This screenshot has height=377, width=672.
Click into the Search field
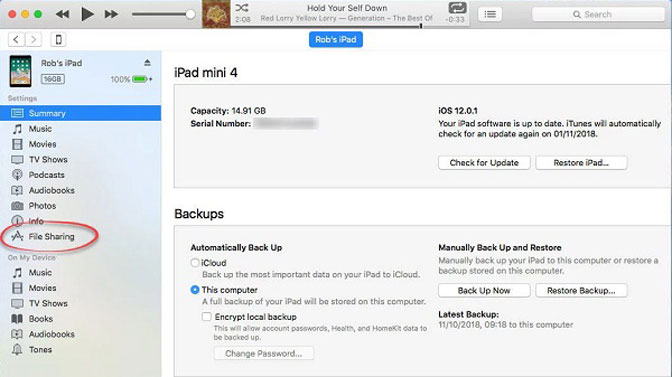pos(598,14)
